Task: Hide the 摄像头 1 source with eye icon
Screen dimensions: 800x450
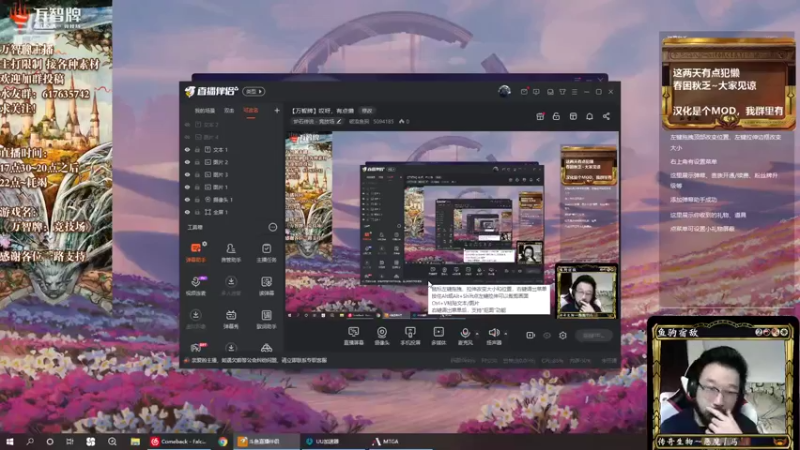Action: pyautogui.click(x=187, y=199)
